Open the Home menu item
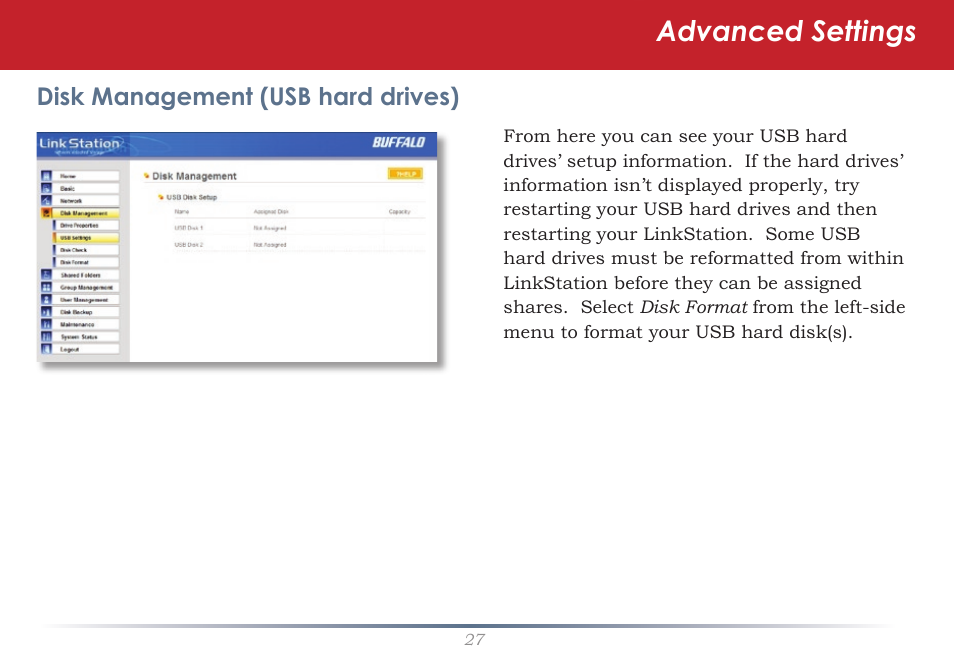The image size is (954, 661). tap(86, 176)
